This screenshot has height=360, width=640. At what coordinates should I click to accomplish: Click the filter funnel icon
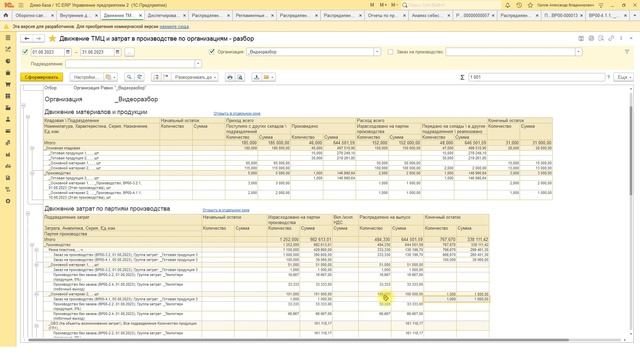tap(627, 52)
